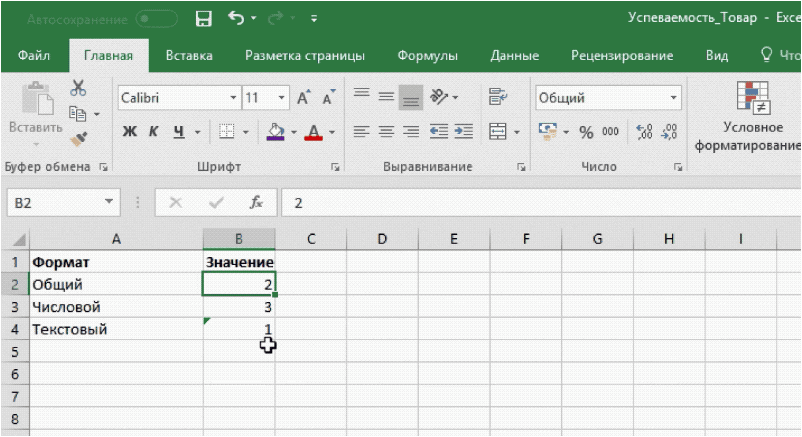Click the Cut scissors icon

78,88
